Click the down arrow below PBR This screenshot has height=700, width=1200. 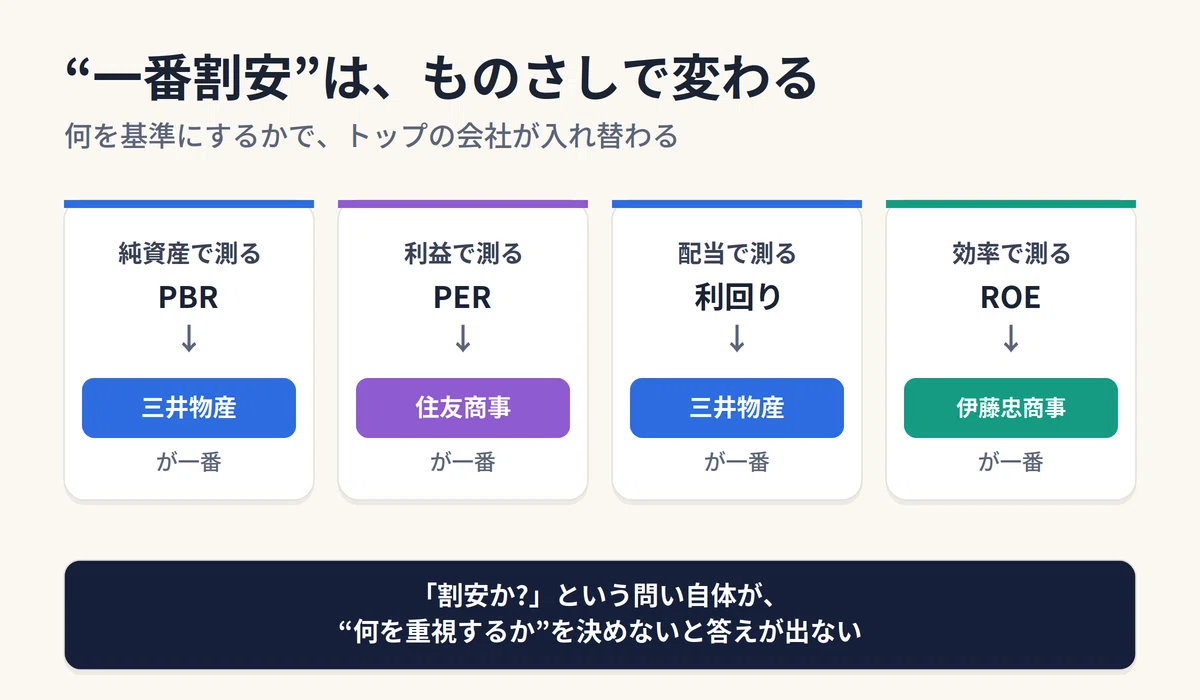(189, 339)
